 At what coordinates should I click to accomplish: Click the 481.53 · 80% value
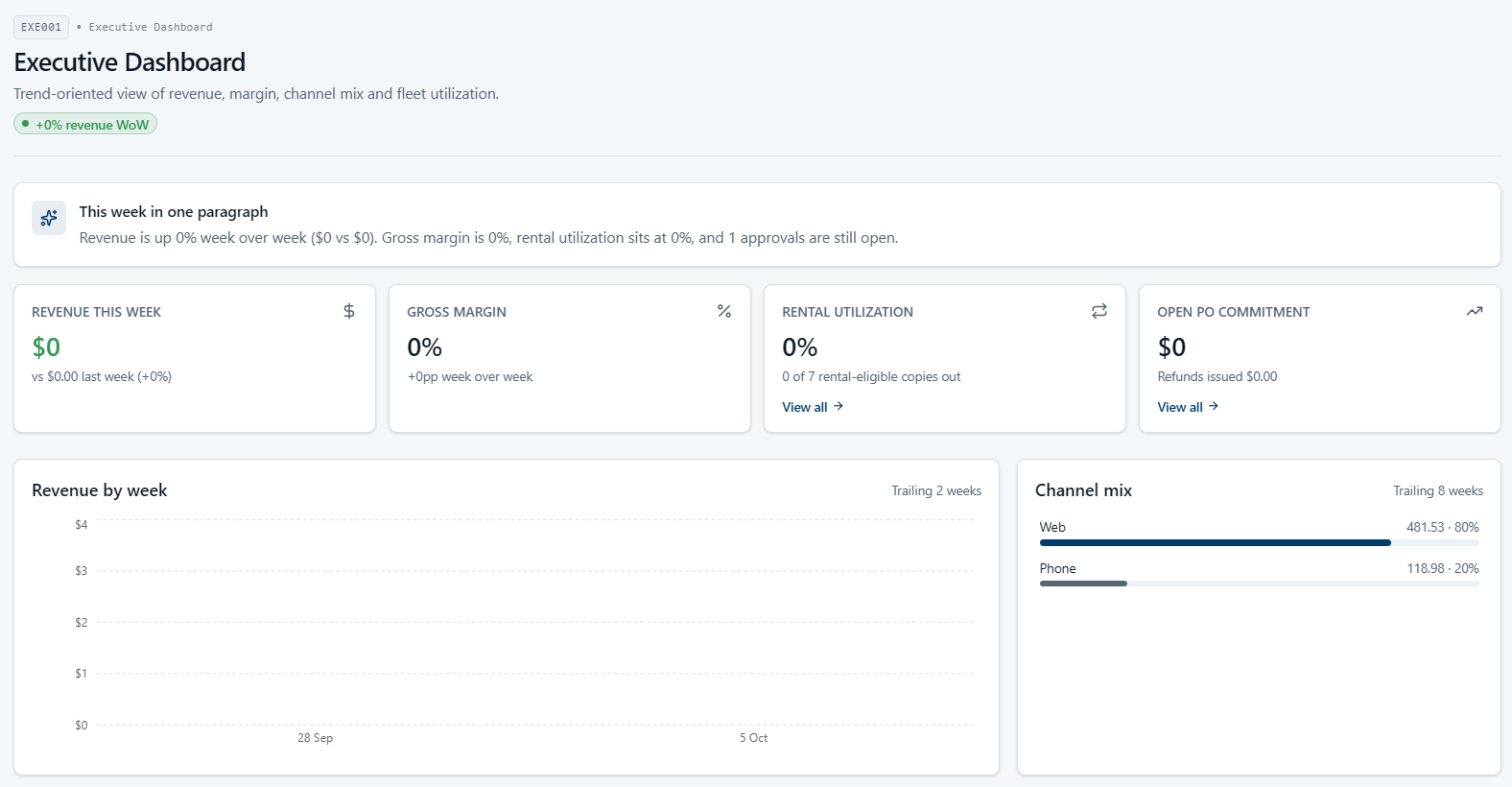1443,527
